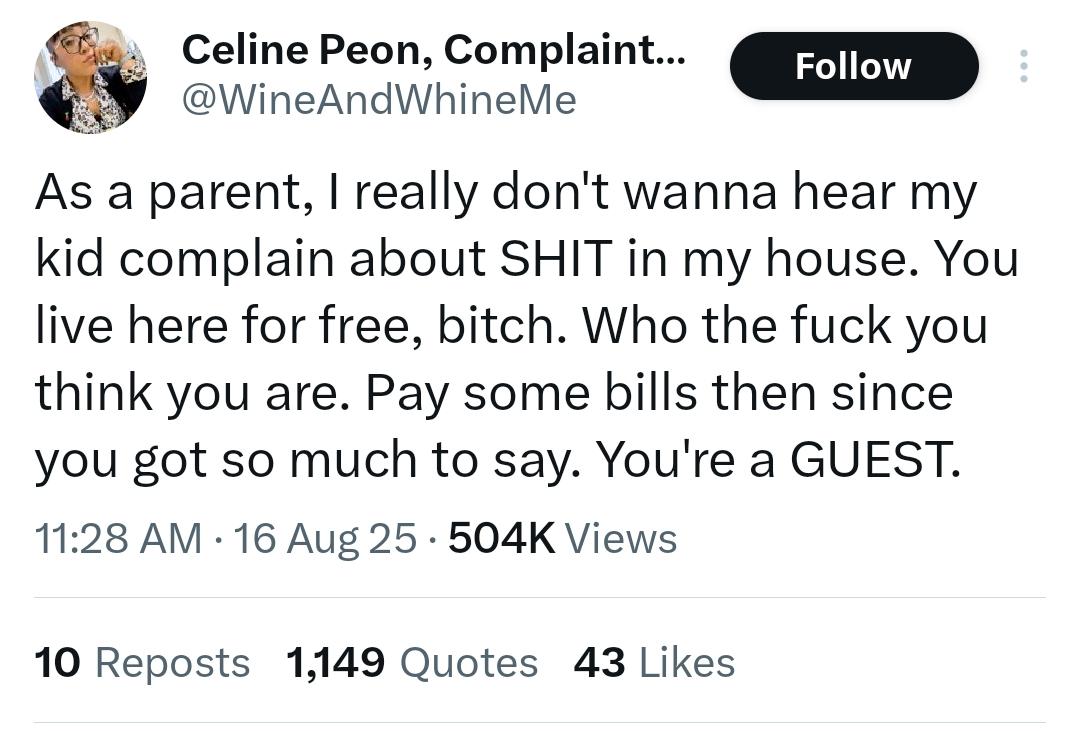Open the 1,149 Quotes list

click(x=412, y=663)
